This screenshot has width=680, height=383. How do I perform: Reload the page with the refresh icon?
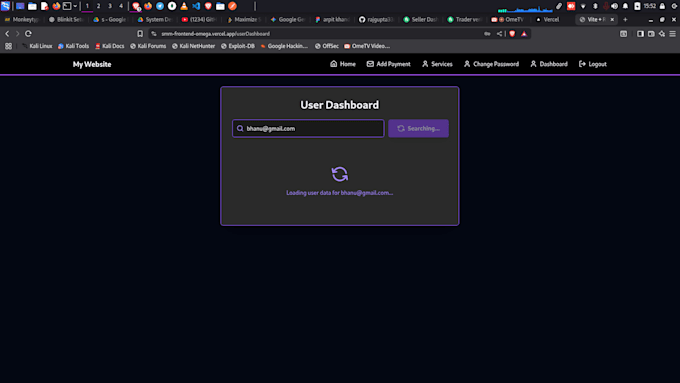click(x=28, y=33)
